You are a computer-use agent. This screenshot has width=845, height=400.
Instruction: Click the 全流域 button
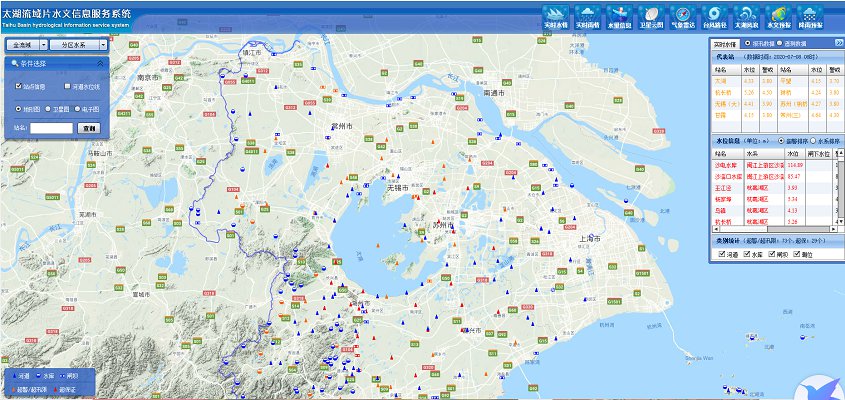(23, 45)
